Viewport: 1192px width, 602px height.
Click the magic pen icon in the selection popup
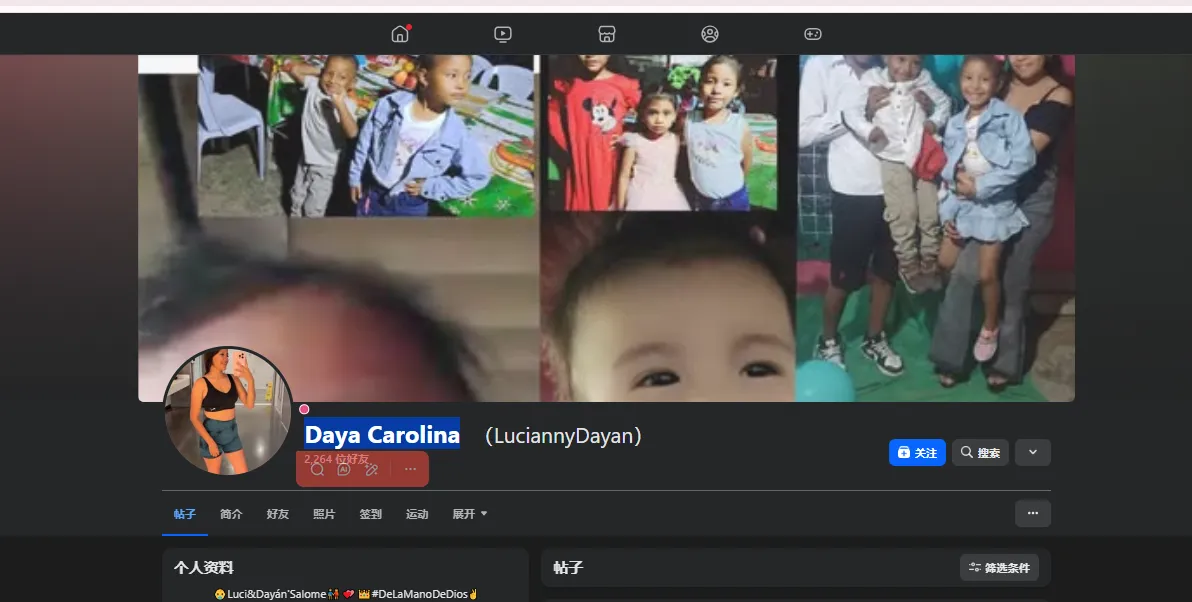tap(372, 470)
